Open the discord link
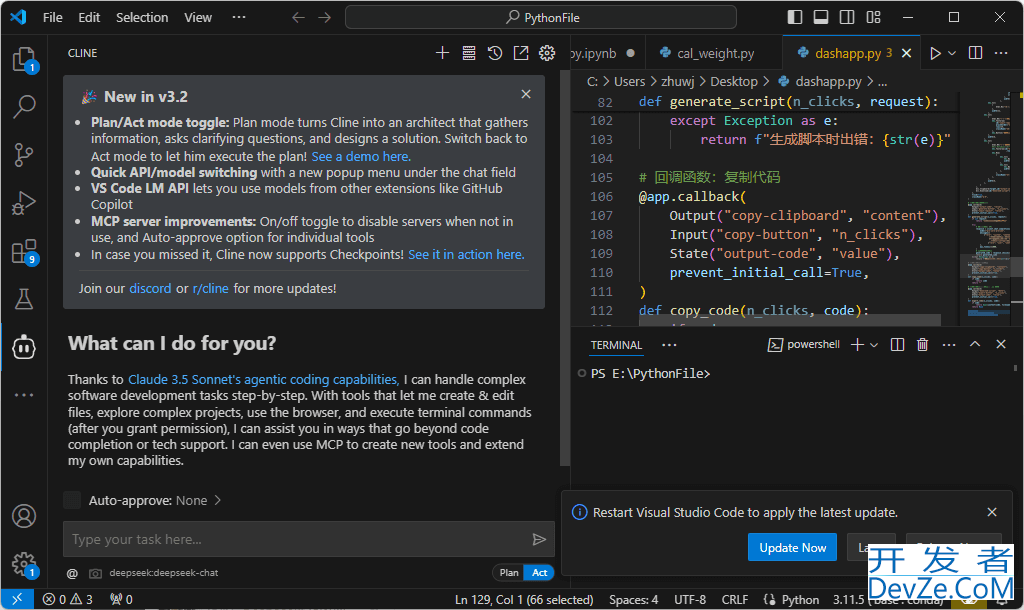This screenshot has height=610, width=1024. click(x=150, y=288)
